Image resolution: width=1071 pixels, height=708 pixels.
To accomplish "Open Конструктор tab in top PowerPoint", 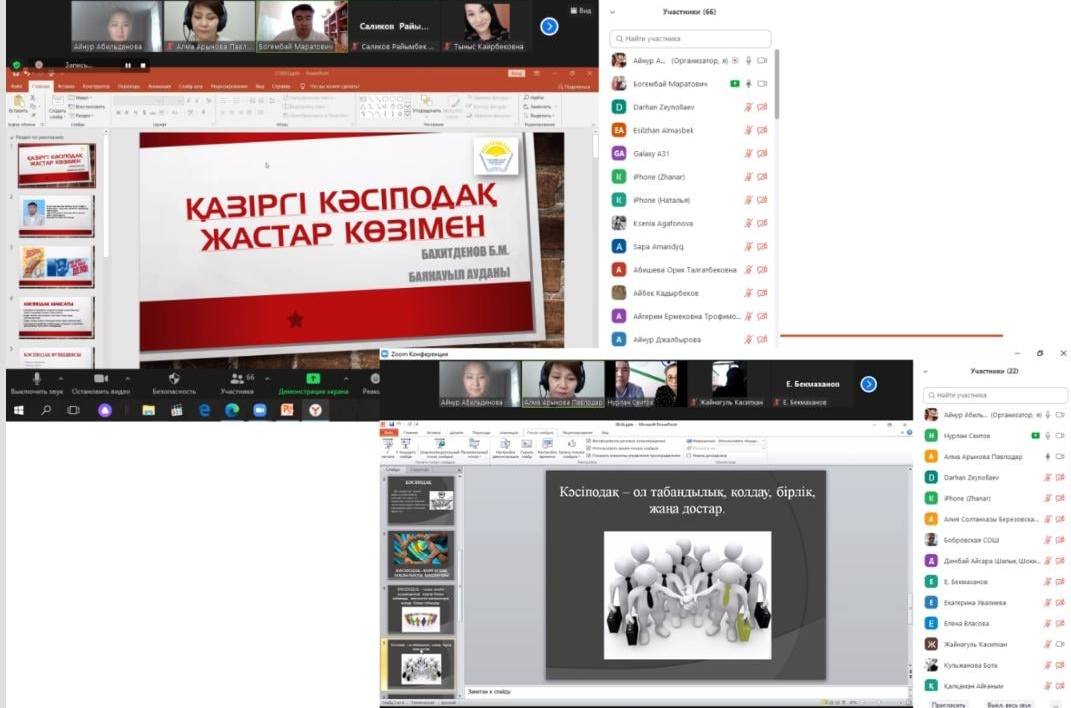I will (96, 86).
